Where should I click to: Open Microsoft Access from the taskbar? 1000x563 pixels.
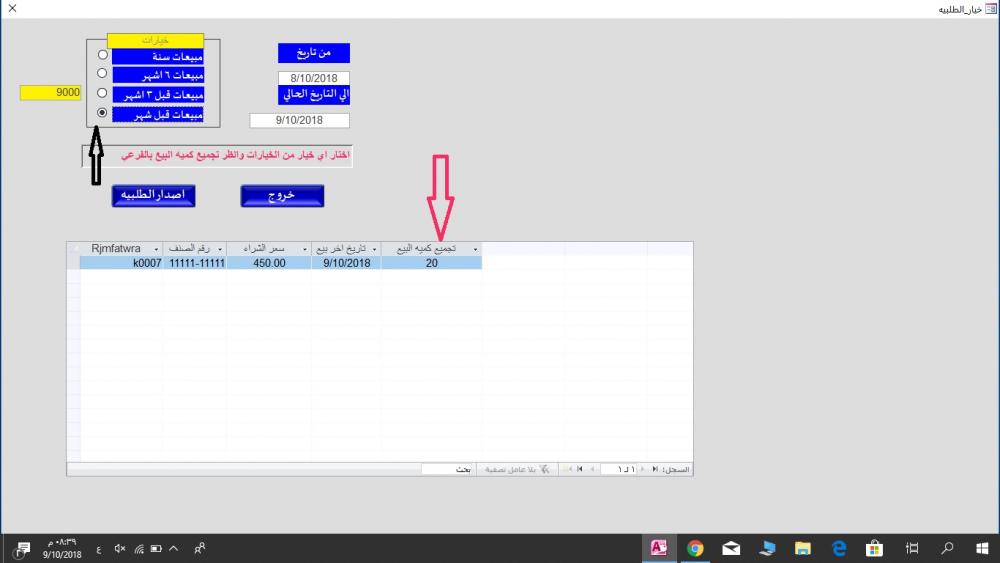(x=658, y=548)
